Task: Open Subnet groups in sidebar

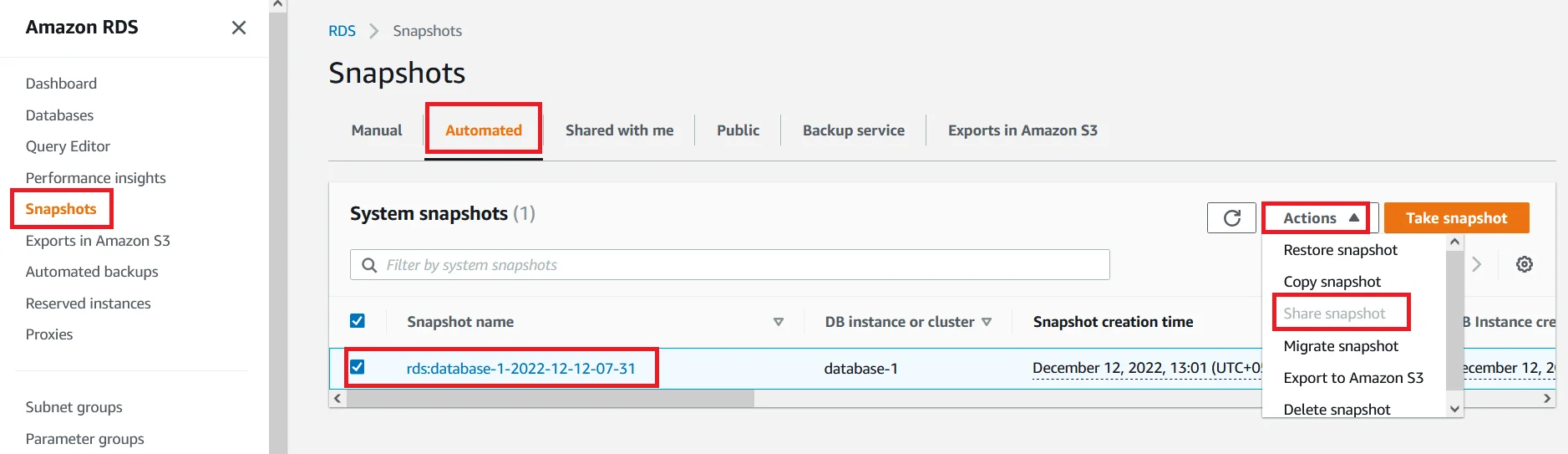Action: [74, 407]
